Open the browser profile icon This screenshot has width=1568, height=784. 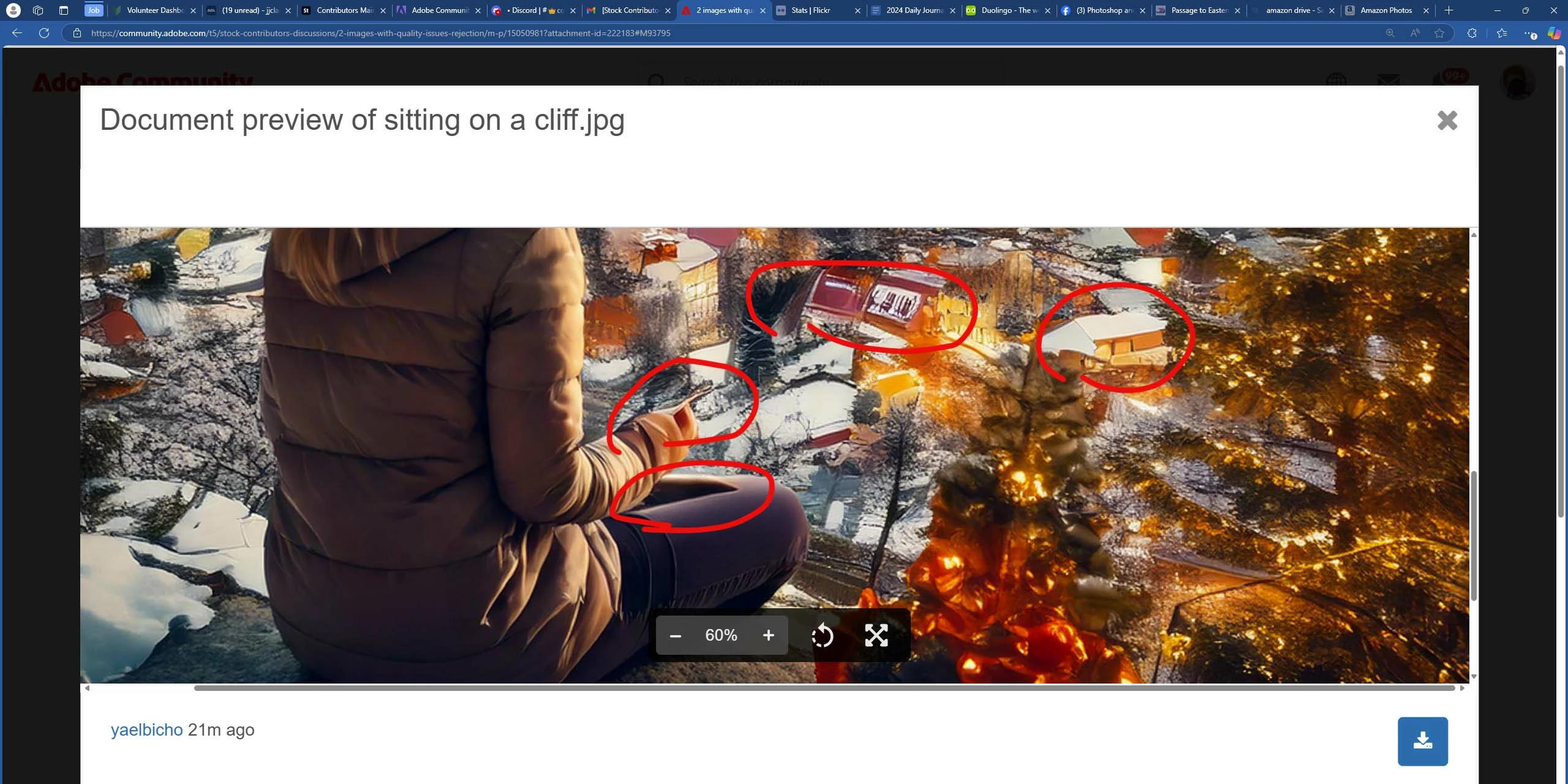click(x=13, y=10)
